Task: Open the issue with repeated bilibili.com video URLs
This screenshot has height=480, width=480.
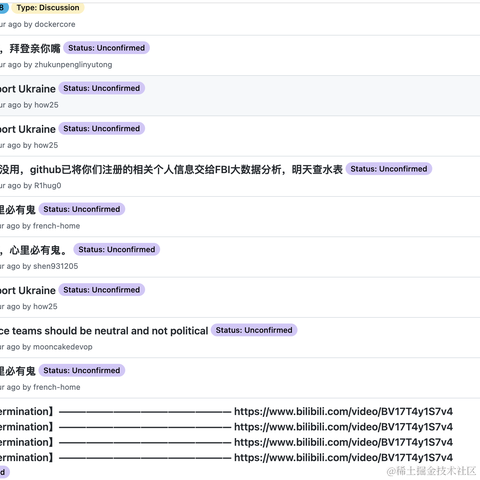Action: [226, 434]
